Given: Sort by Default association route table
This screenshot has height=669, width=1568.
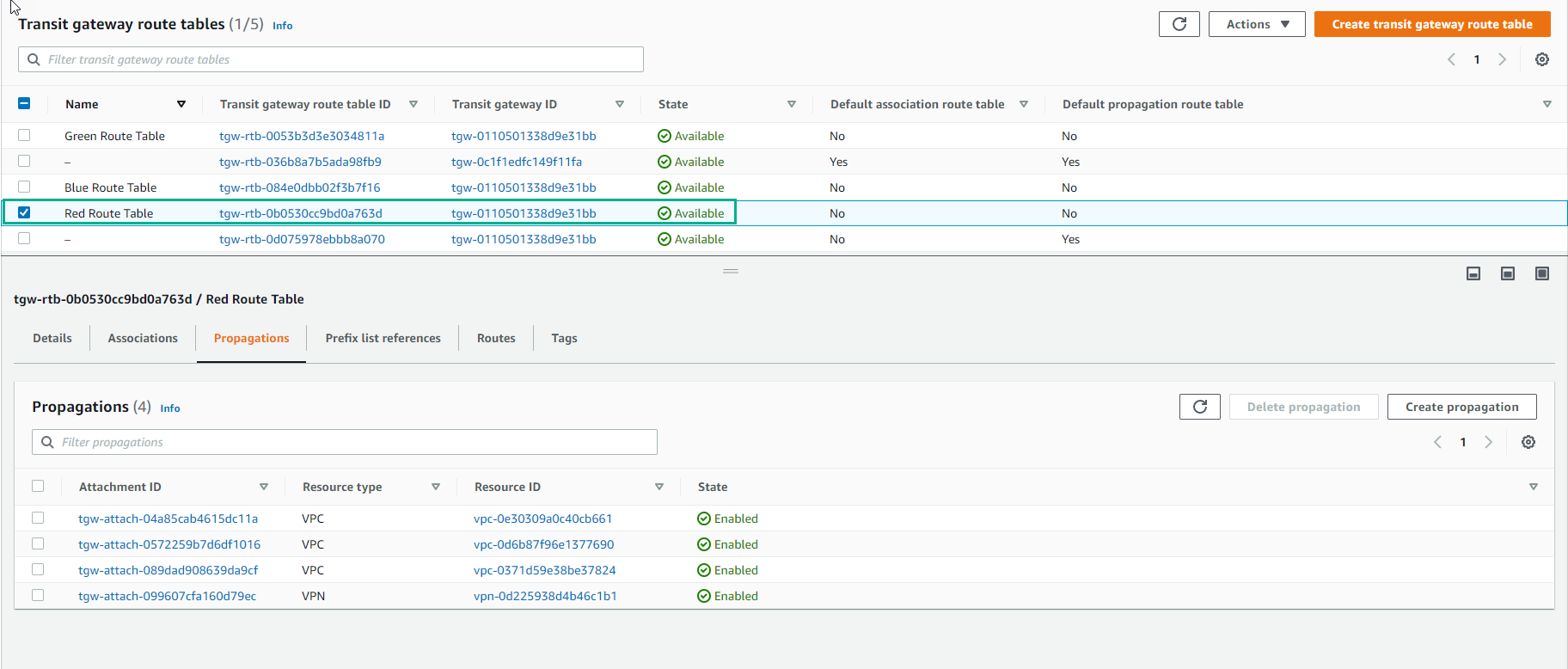Looking at the screenshot, I should pos(1024,104).
